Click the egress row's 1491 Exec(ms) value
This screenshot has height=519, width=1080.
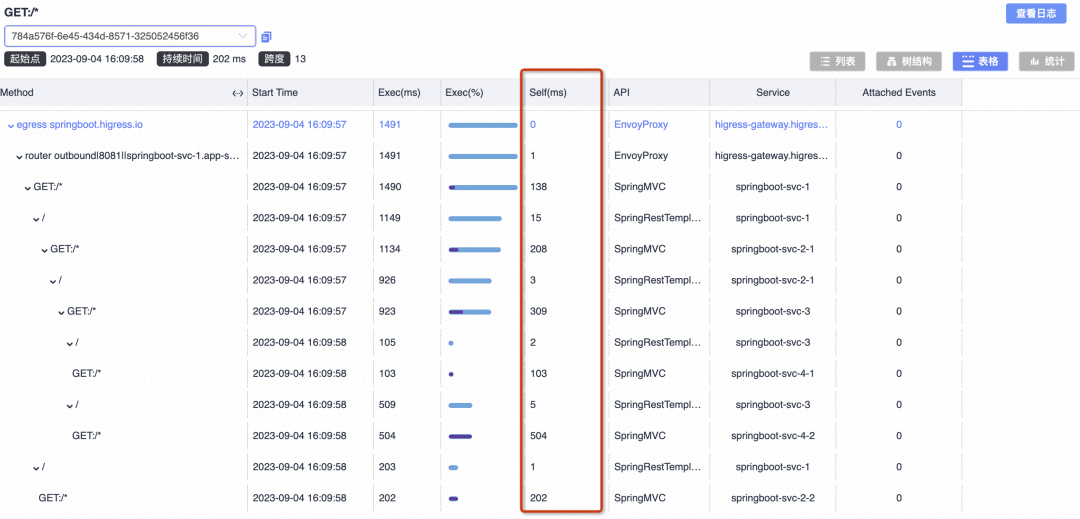[391, 125]
